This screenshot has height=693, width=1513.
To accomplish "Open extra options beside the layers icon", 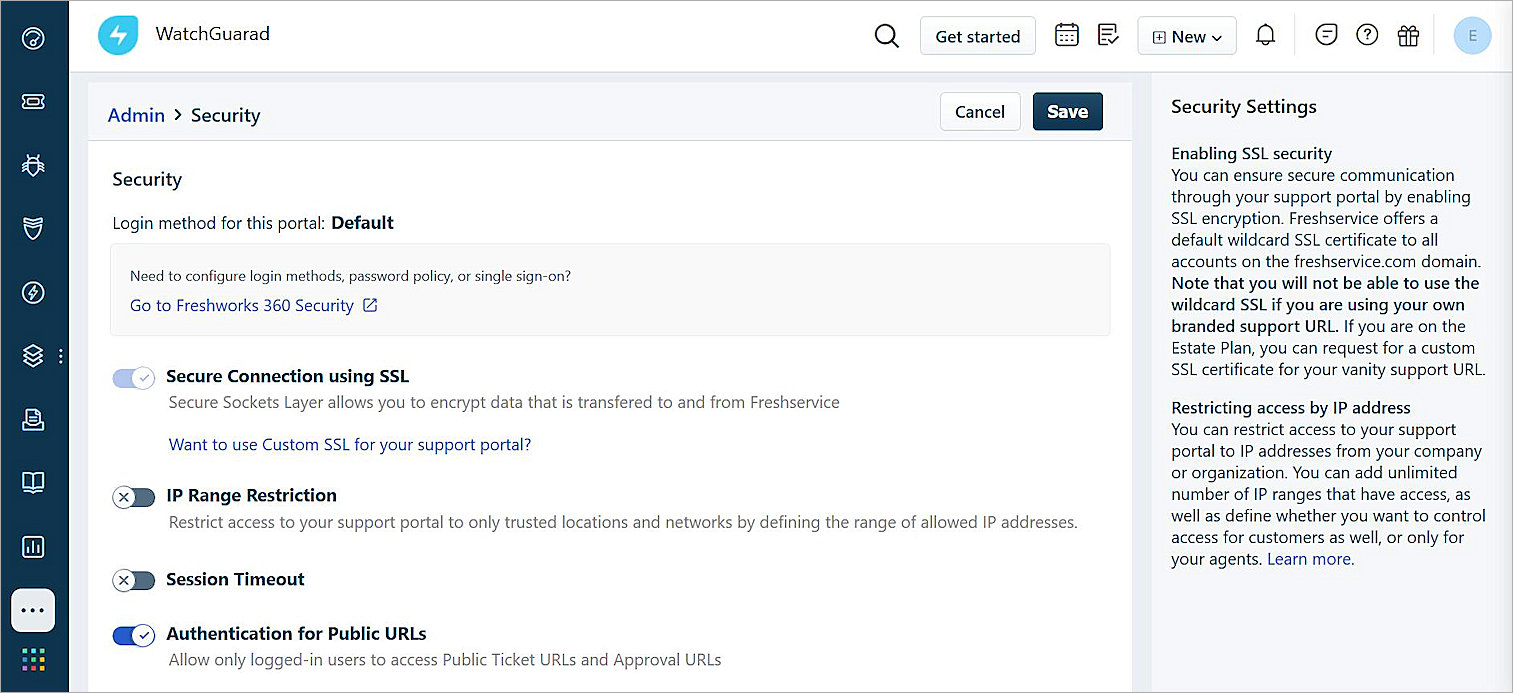I will click(60, 355).
